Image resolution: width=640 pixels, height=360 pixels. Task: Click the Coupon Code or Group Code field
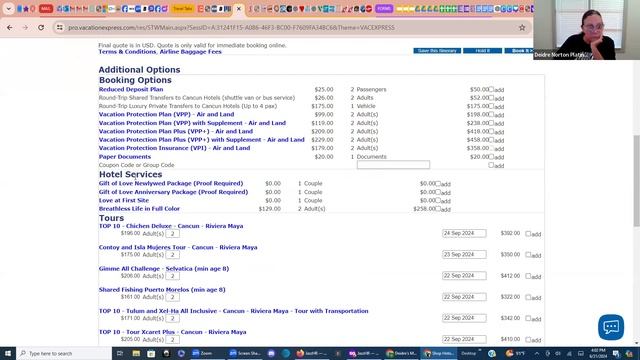[393, 164]
